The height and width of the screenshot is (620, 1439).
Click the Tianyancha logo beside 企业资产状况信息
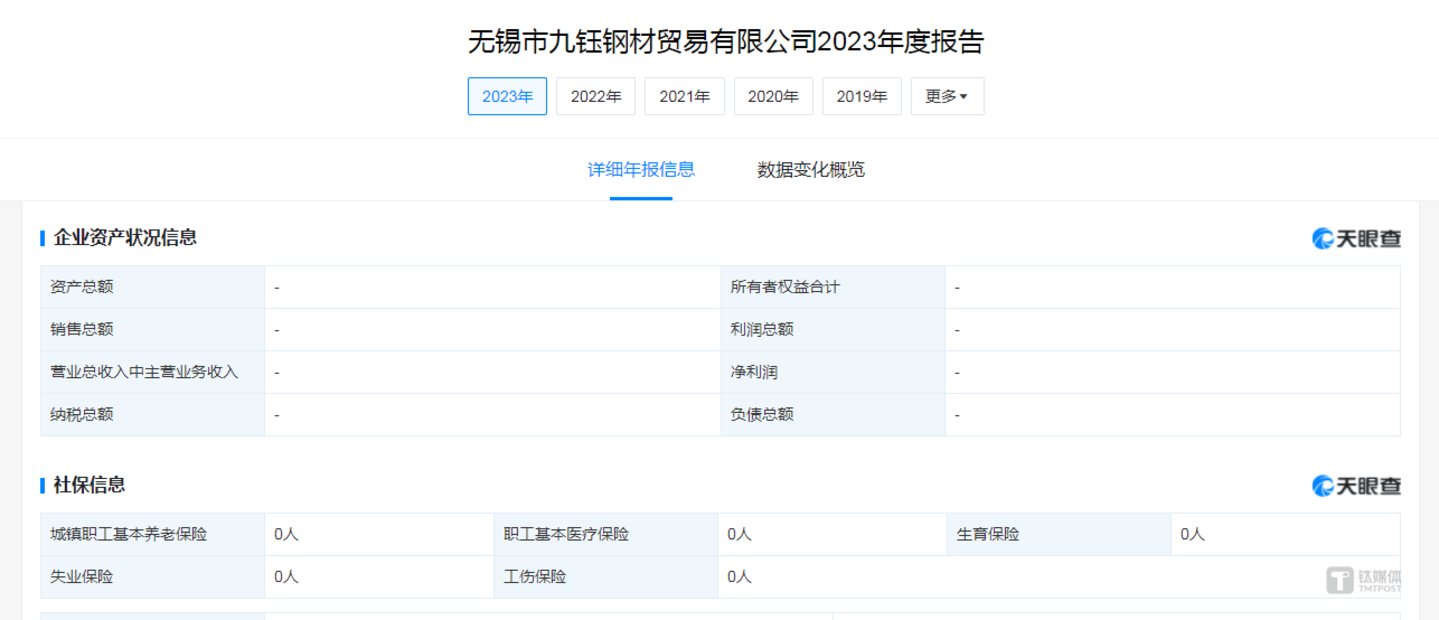click(1356, 238)
